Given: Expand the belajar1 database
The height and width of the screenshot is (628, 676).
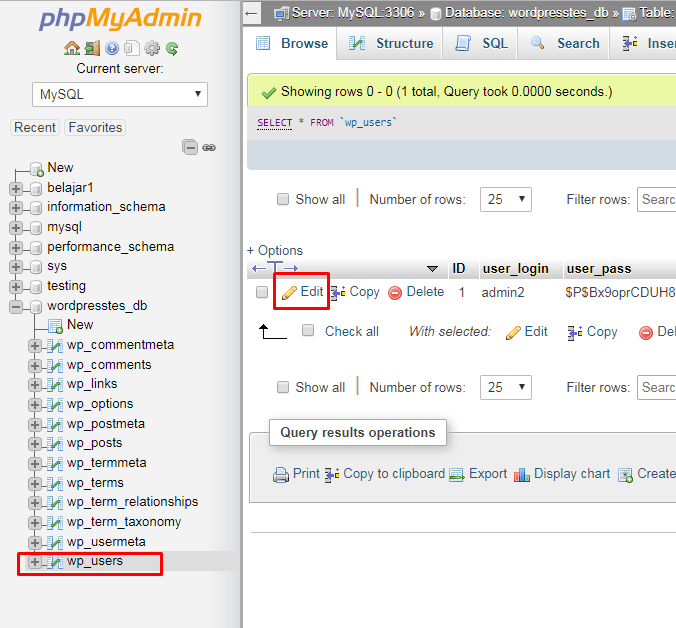Looking at the screenshot, I should pyautogui.click(x=16, y=188).
